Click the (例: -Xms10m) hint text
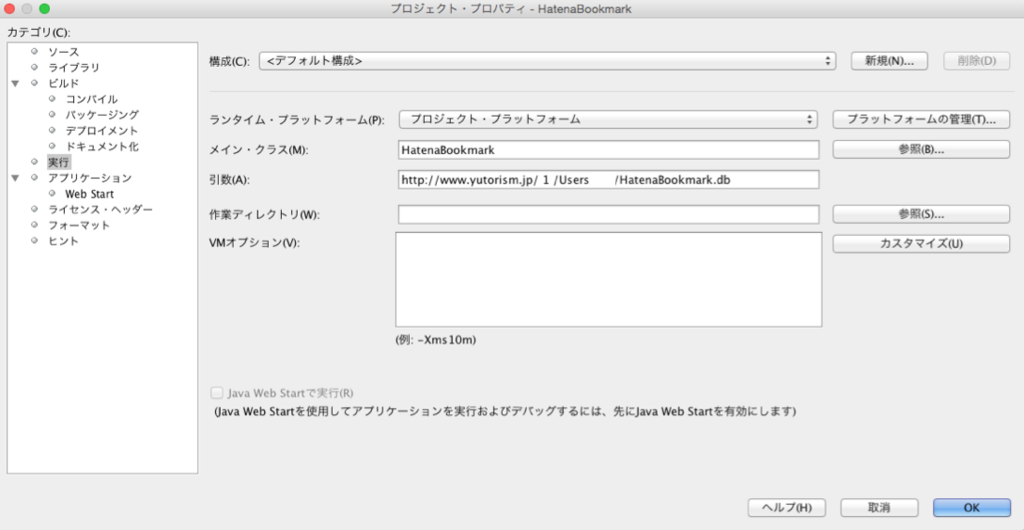This screenshot has width=1024, height=530. (436, 340)
